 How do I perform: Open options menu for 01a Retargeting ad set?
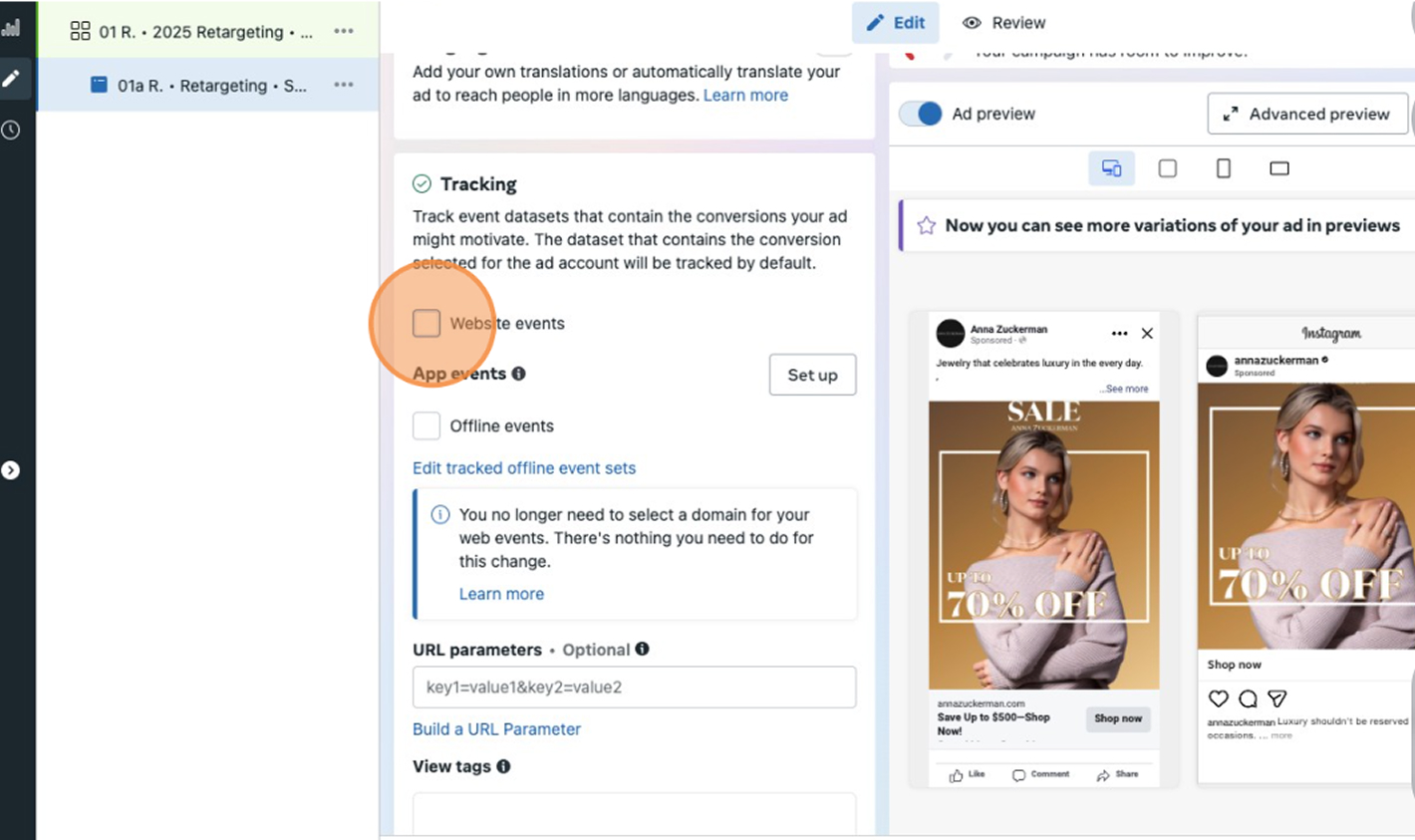click(344, 86)
